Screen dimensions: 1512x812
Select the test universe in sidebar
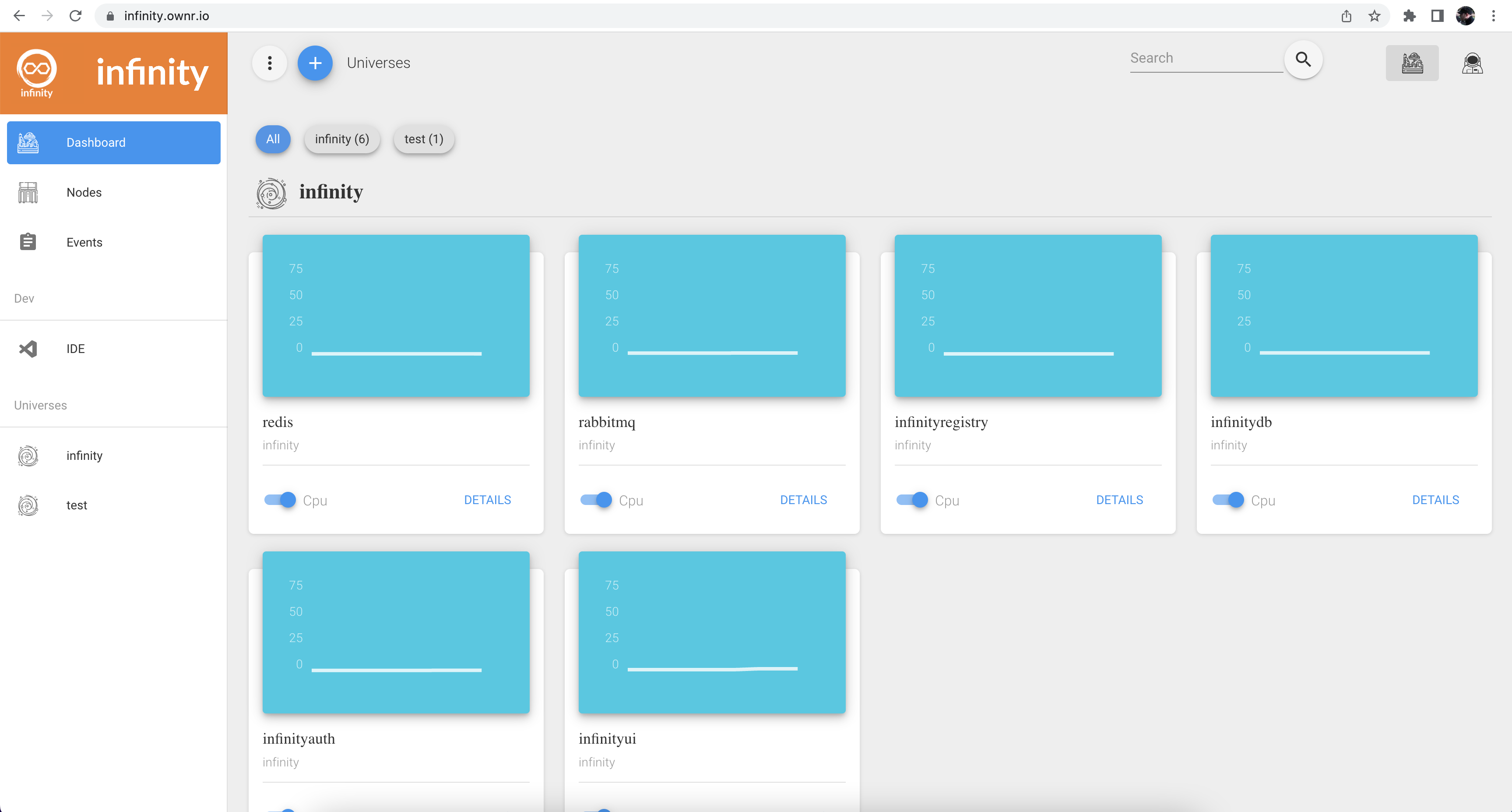coord(76,505)
